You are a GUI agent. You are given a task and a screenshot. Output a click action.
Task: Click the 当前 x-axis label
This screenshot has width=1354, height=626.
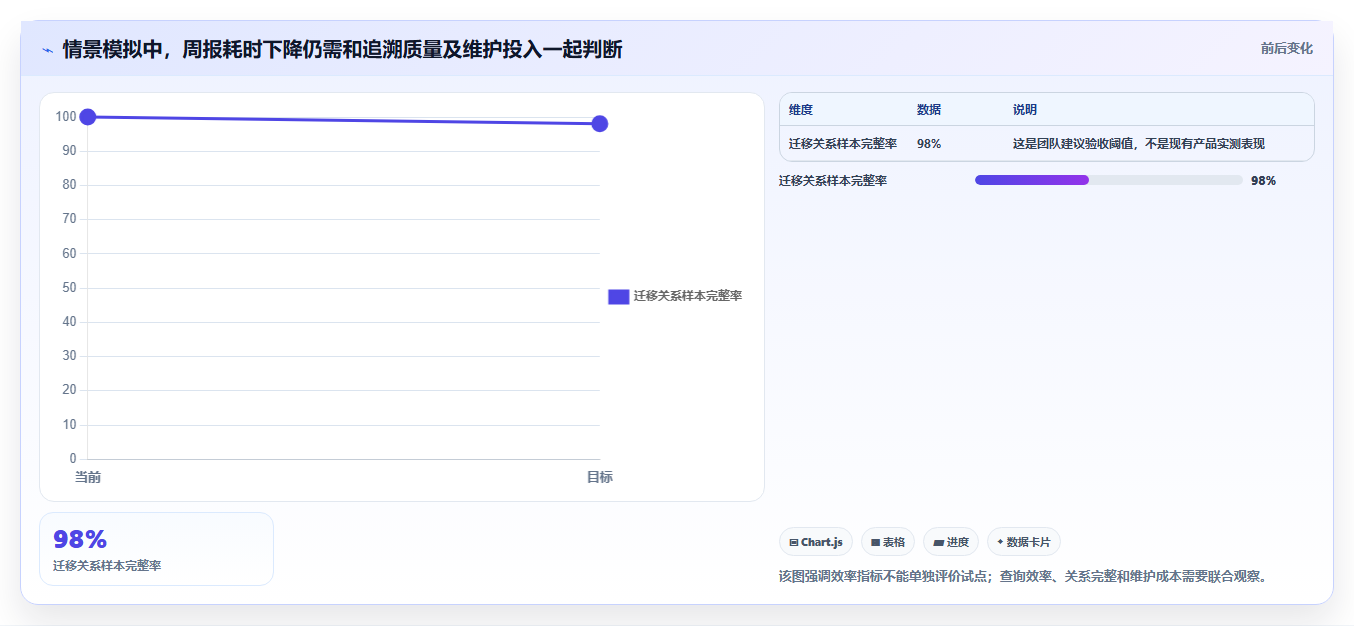[88, 477]
